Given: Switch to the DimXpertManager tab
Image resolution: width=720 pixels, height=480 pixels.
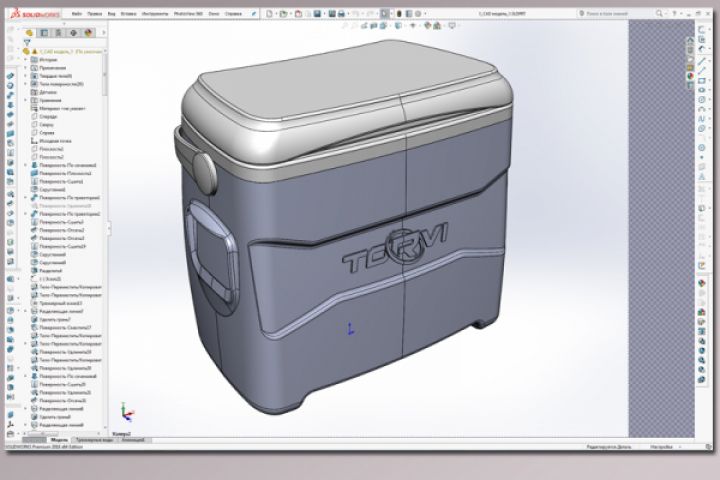Looking at the screenshot, I should pos(73,33).
